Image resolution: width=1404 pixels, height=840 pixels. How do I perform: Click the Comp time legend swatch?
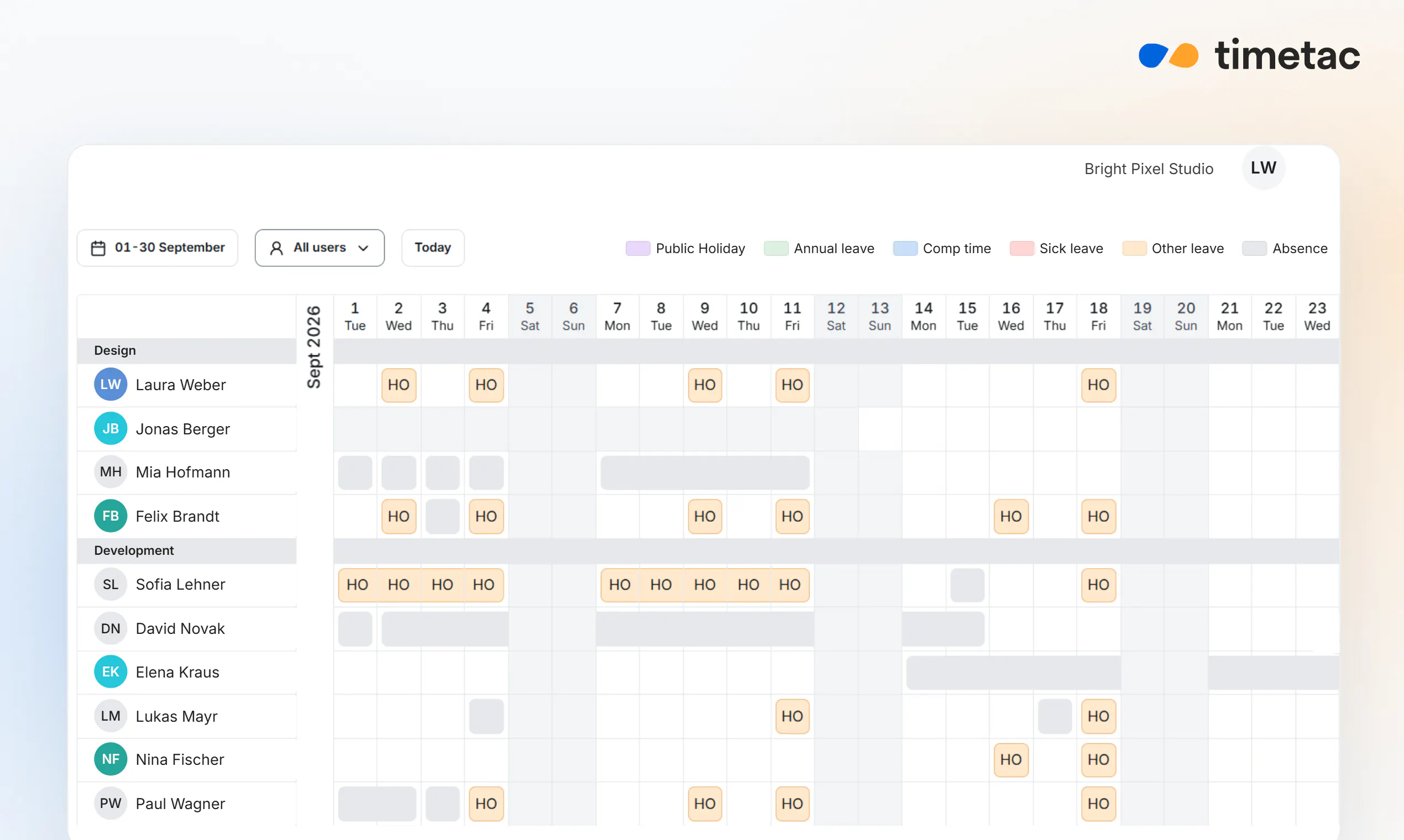tap(905, 249)
